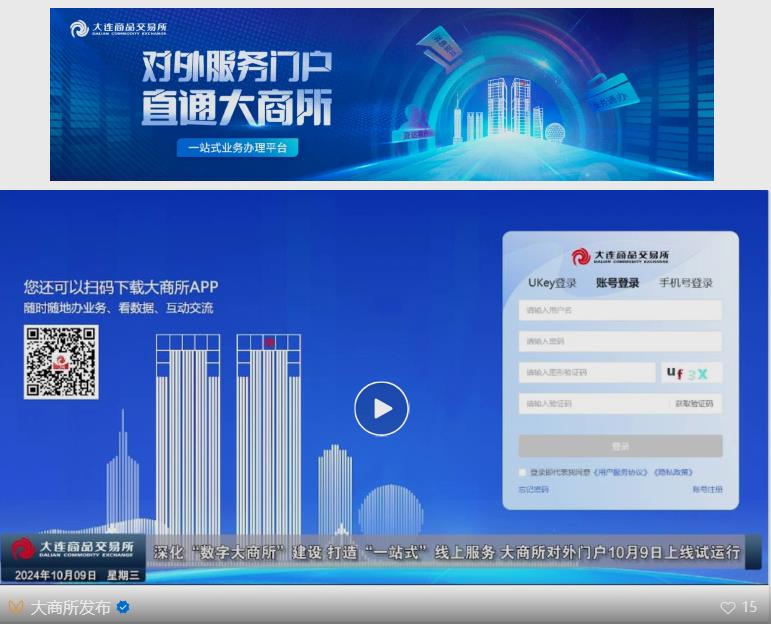Click the blue verified badge beside 大商所发布
This screenshot has height=624, width=771.
point(123,607)
